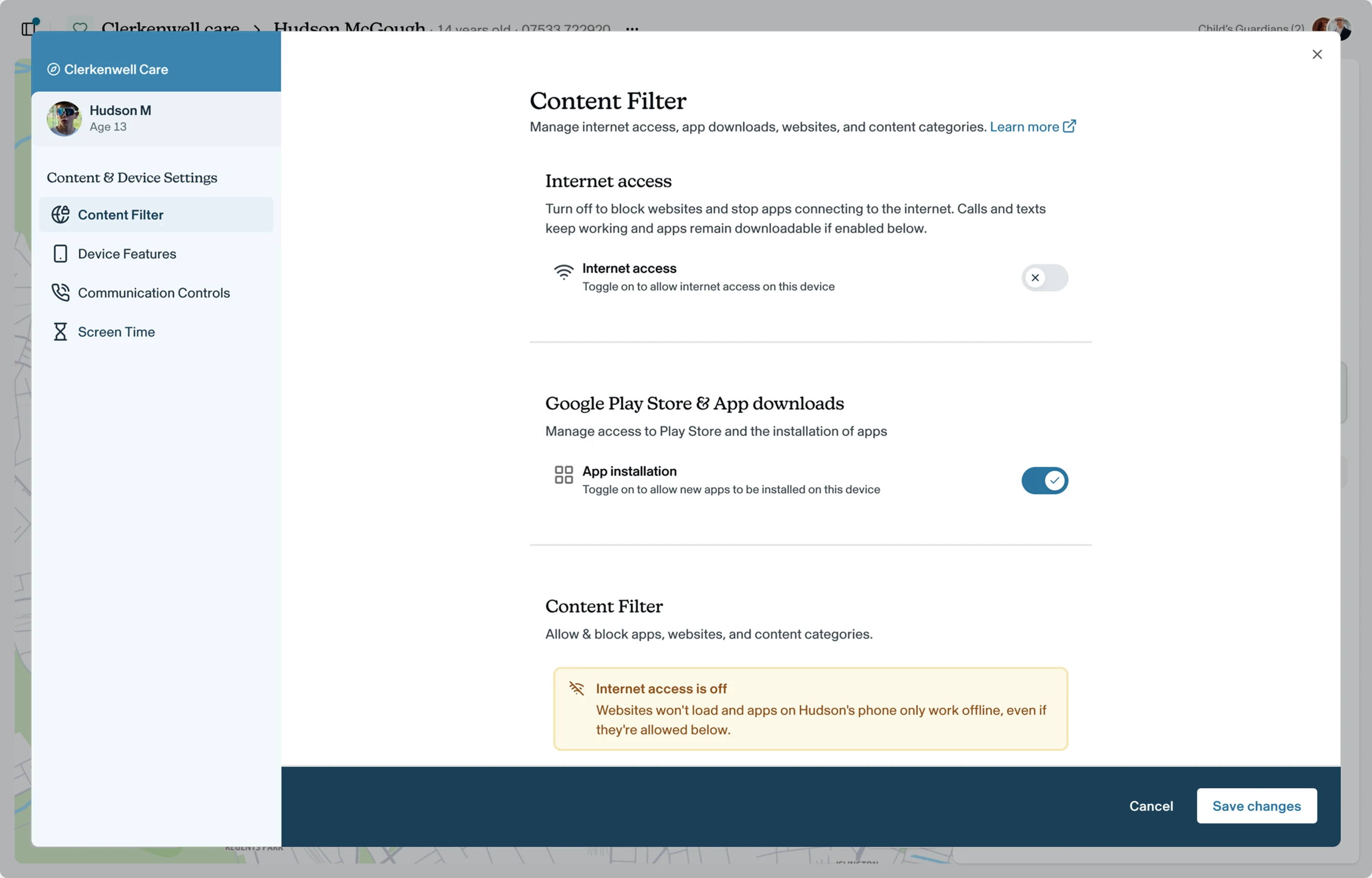Click the Content & Device Settings heading
This screenshot has height=878, width=1372.
(x=132, y=178)
